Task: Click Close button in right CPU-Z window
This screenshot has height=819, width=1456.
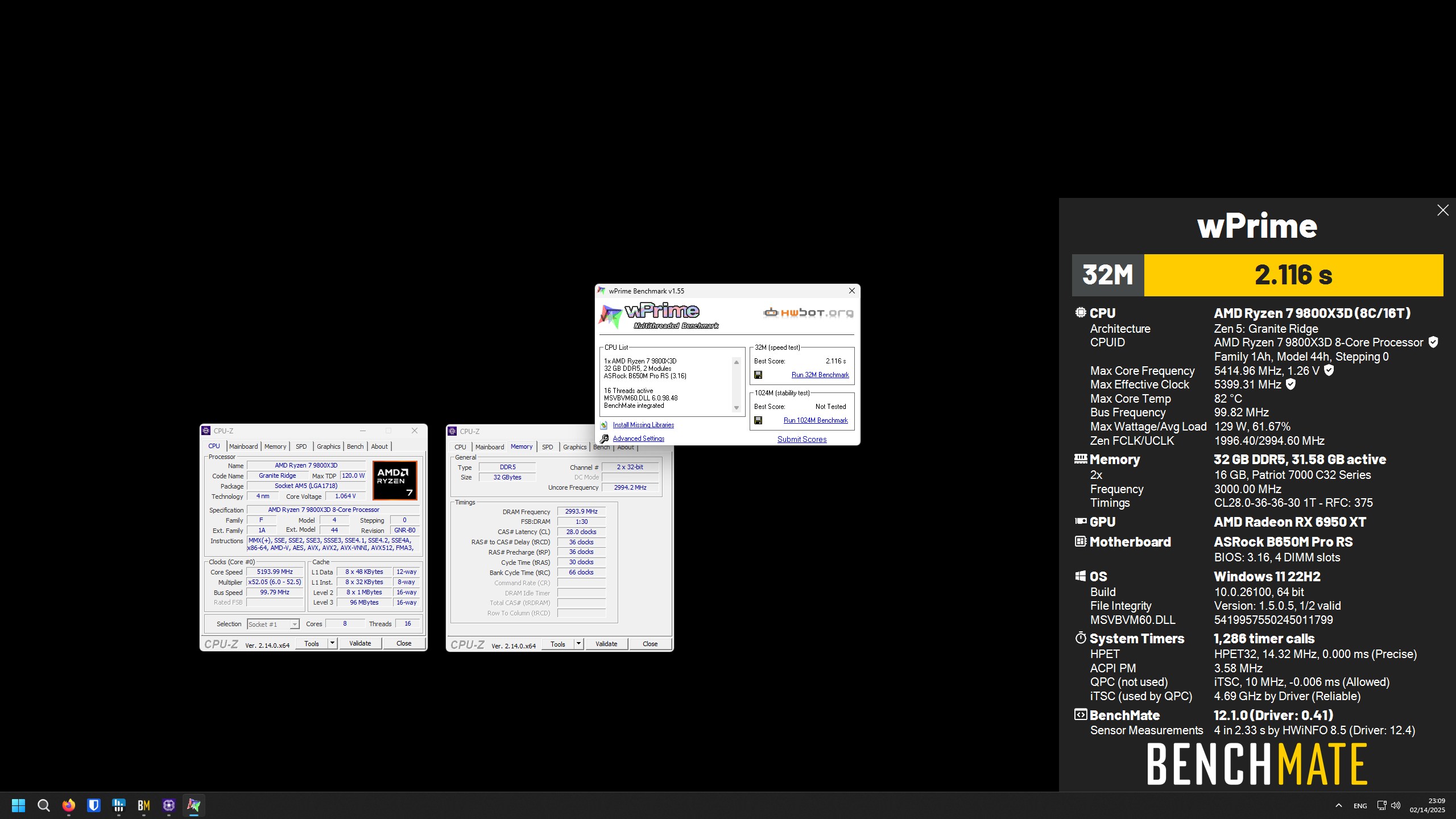Action: (x=650, y=644)
